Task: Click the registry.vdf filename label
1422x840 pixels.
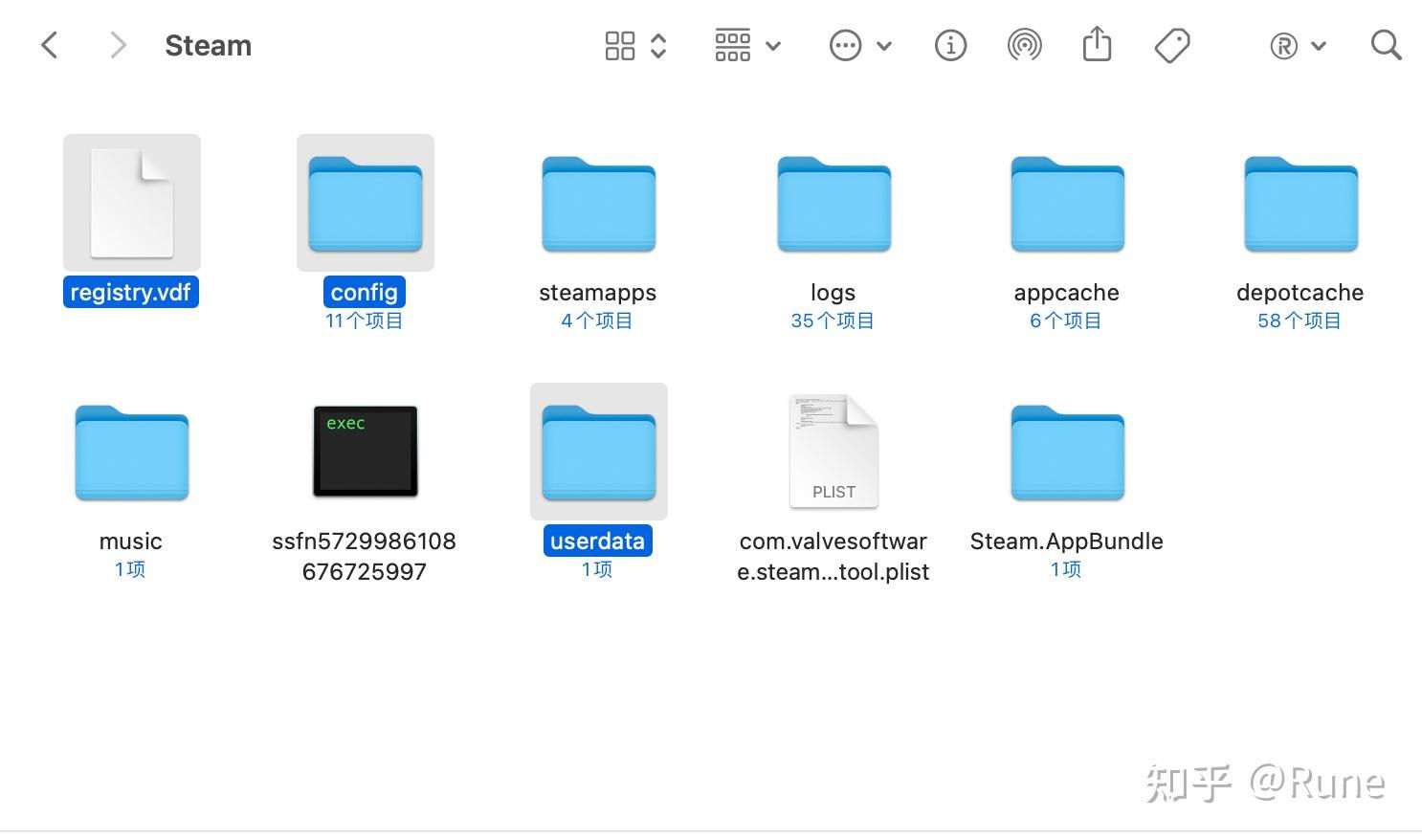Action: click(131, 292)
